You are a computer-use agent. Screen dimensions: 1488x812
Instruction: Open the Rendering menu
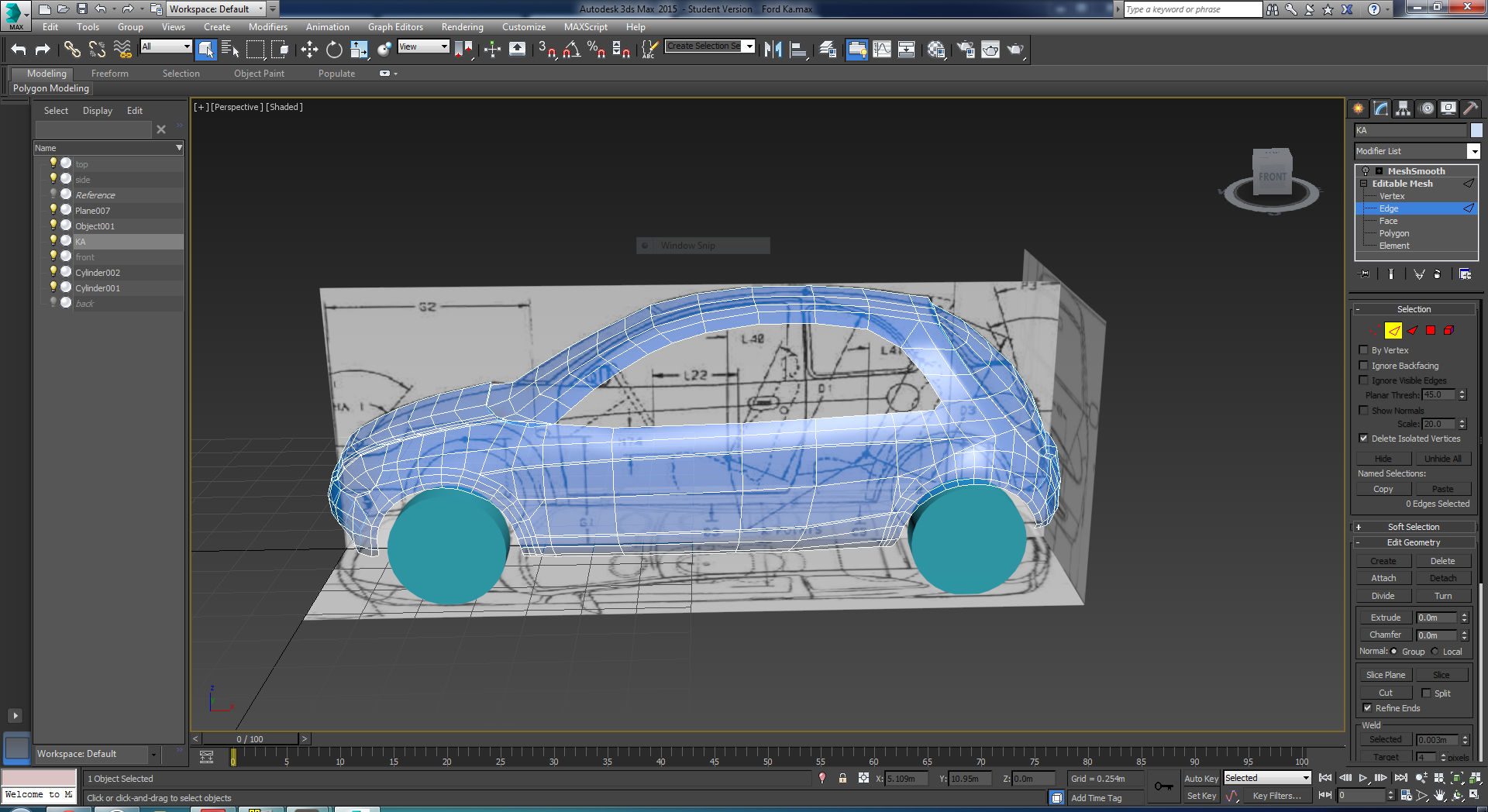click(462, 27)
